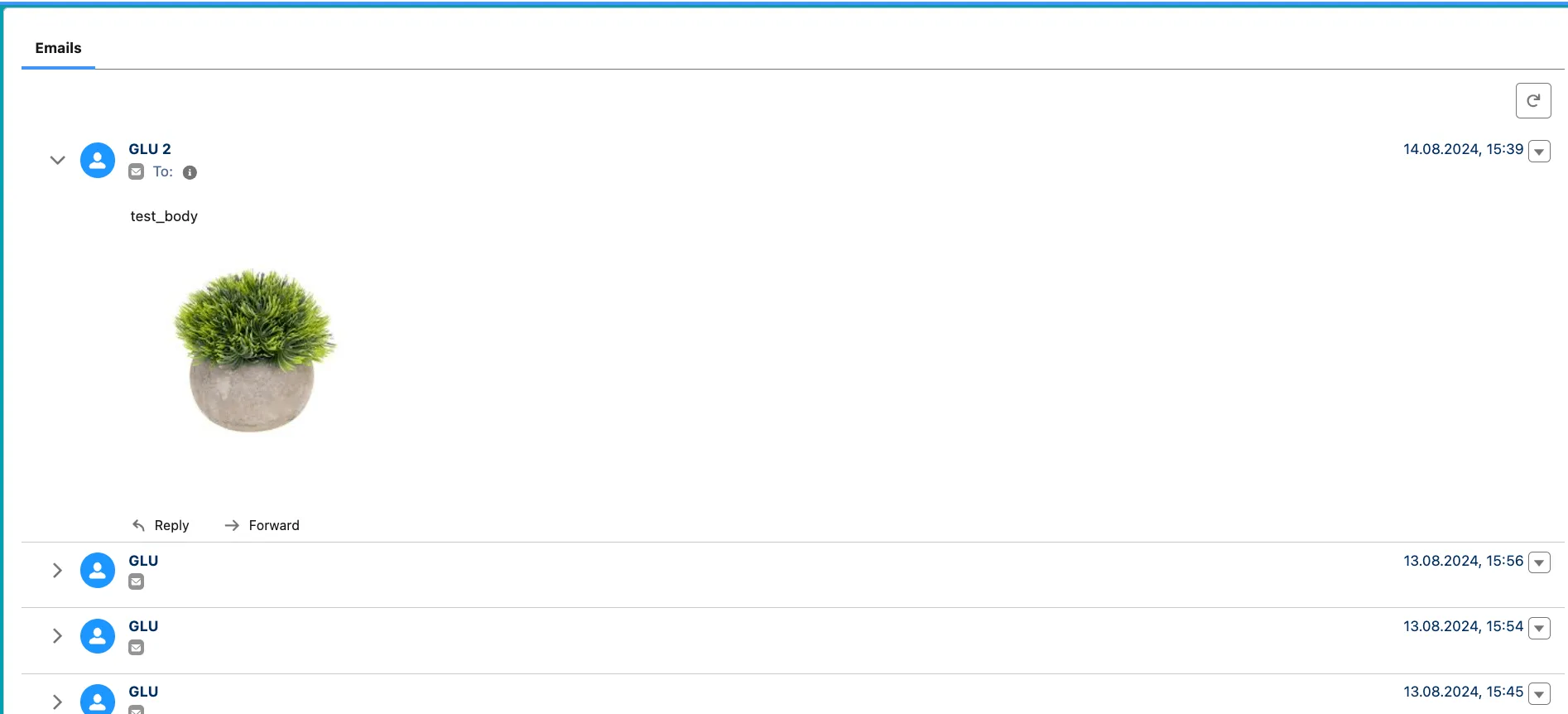
Task: Click the avatar of the 15:54 GLU email
Action: [x=98, y=635]
